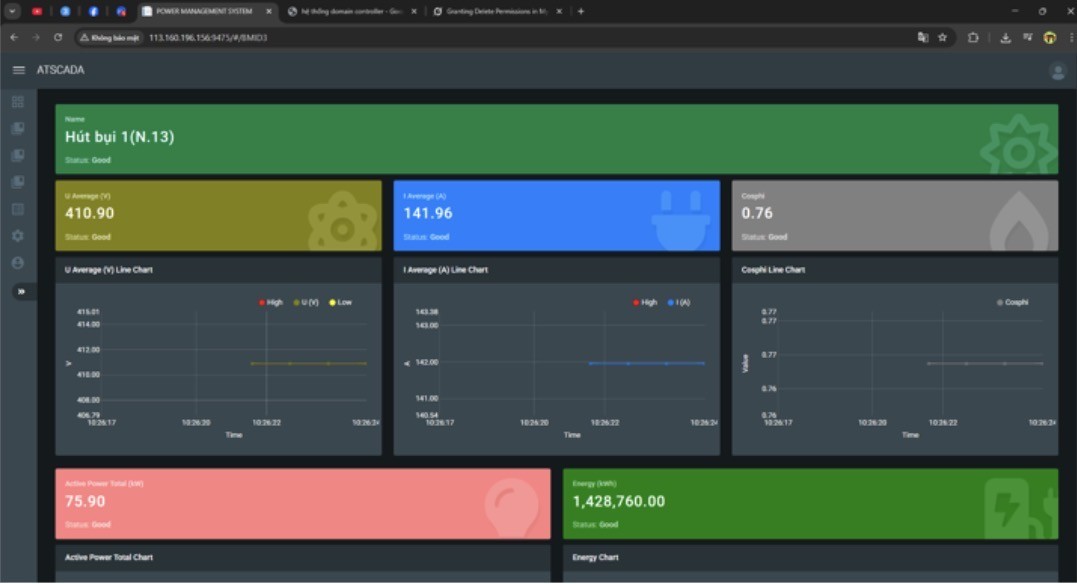1077x584 pixels.
Task: Open the user profile avatar in the ATSCADA header
Action: coord(1057,71)
